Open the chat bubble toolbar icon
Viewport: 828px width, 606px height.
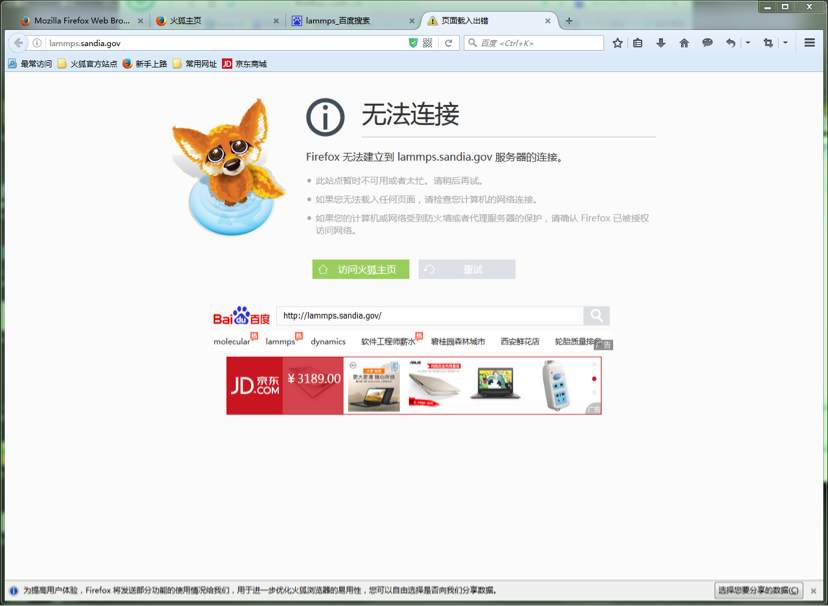[x=707, y=43]
